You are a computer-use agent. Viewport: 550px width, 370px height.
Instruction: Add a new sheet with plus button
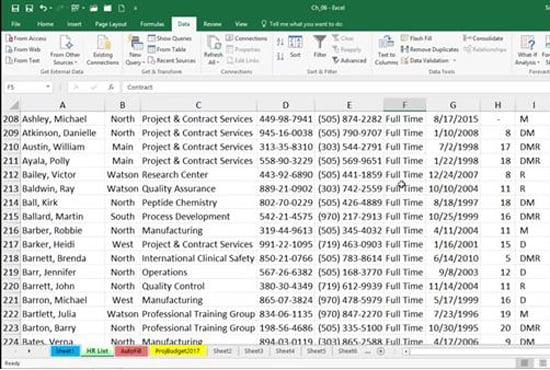point(381,351)
